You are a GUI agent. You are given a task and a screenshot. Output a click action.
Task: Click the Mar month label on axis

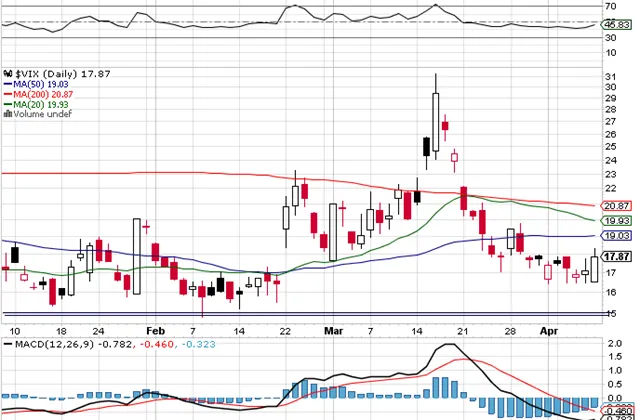(x=333, y=331)
